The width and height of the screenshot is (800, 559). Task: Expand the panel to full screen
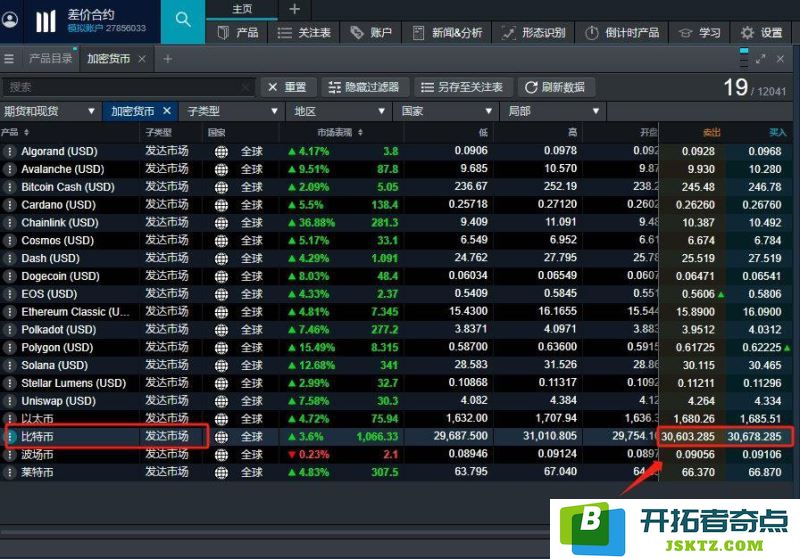pyautogui.click(x=761, y=59)
